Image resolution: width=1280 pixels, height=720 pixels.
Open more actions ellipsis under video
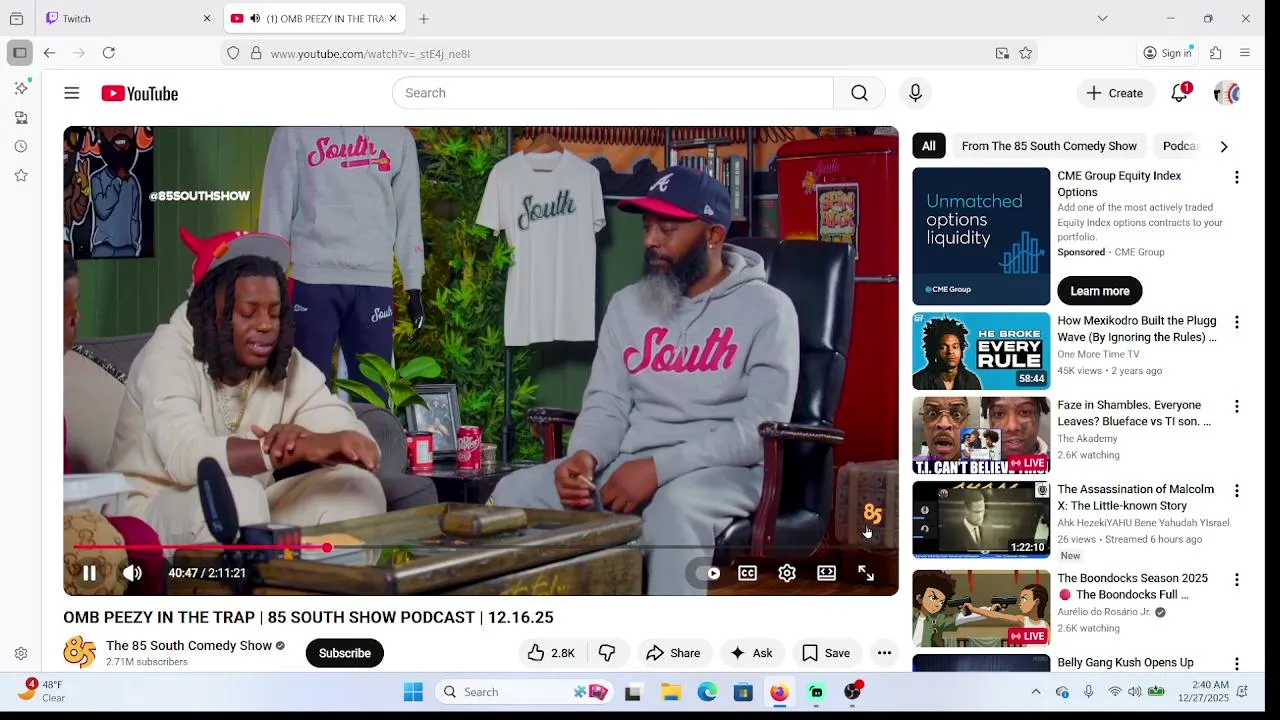pyautogui.click(x=884, y=653)
